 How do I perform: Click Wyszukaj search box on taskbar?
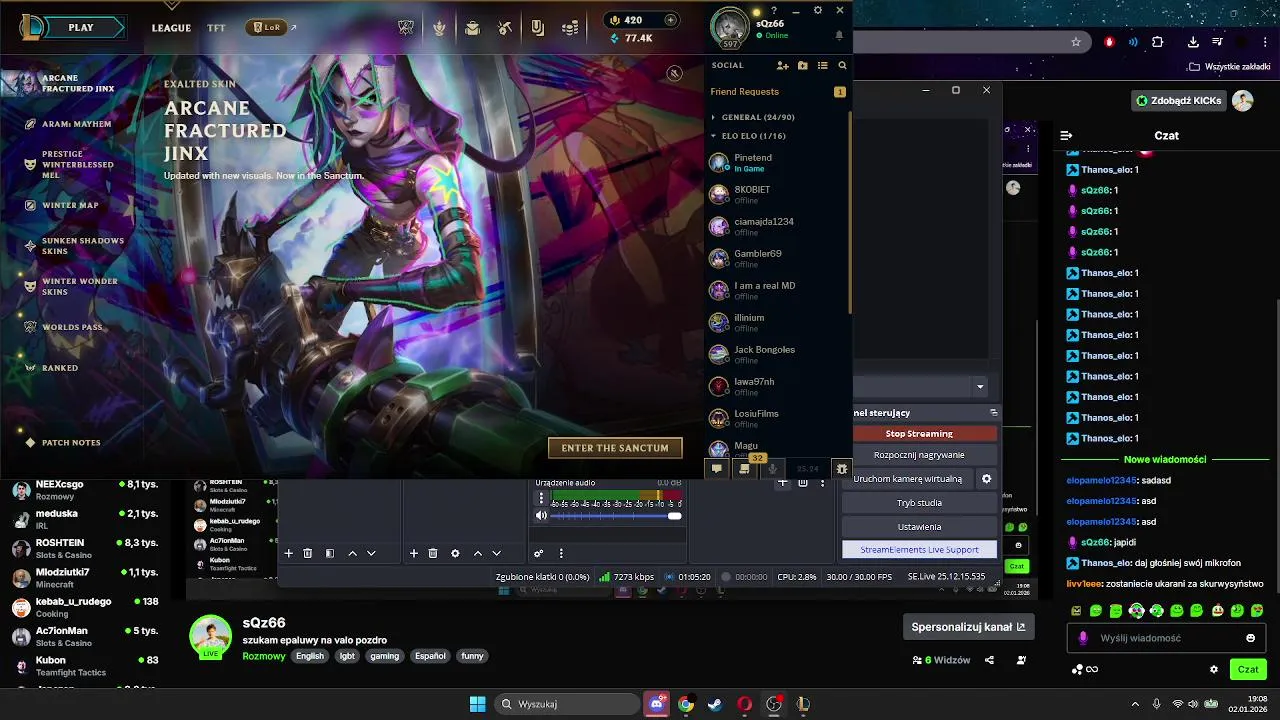click(567, 704)
